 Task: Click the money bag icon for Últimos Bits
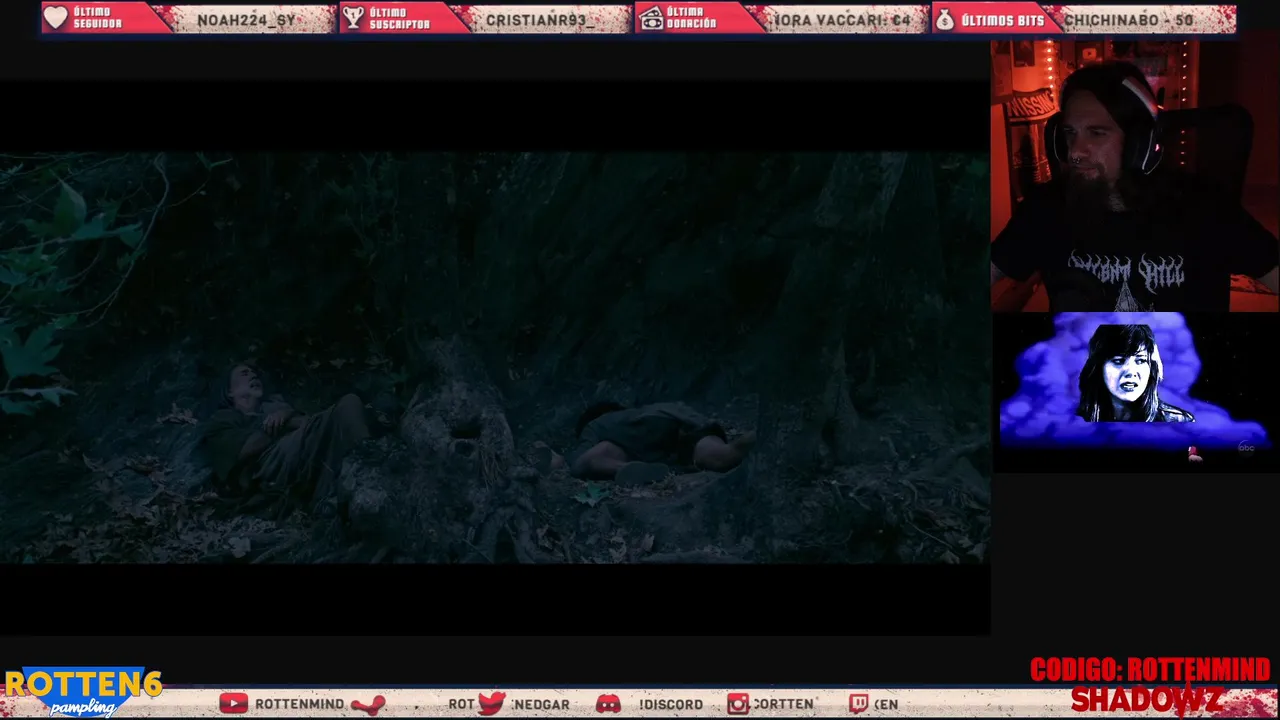944,19
